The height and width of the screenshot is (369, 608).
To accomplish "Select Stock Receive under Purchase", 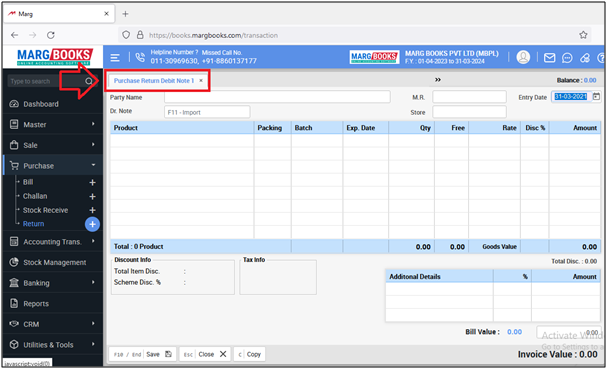I will [45, 210].
